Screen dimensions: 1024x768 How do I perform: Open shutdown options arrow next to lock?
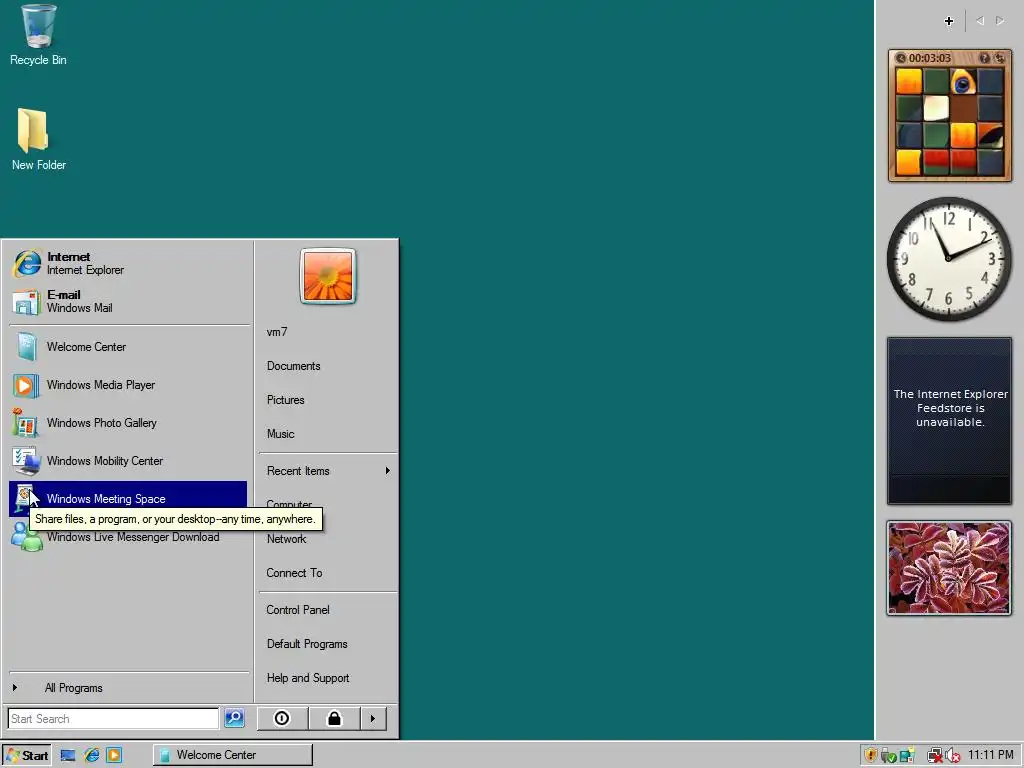373,718
